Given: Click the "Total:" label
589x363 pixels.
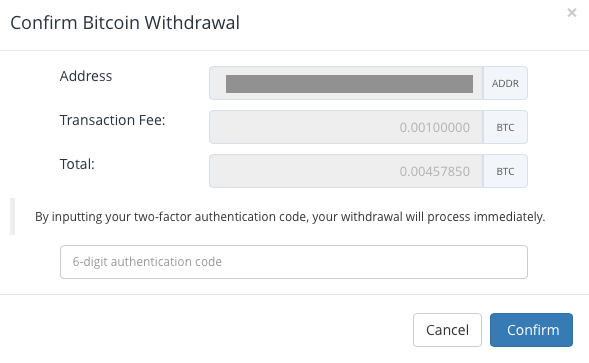Looking at the screenshot, I should (x=77, y=164).
